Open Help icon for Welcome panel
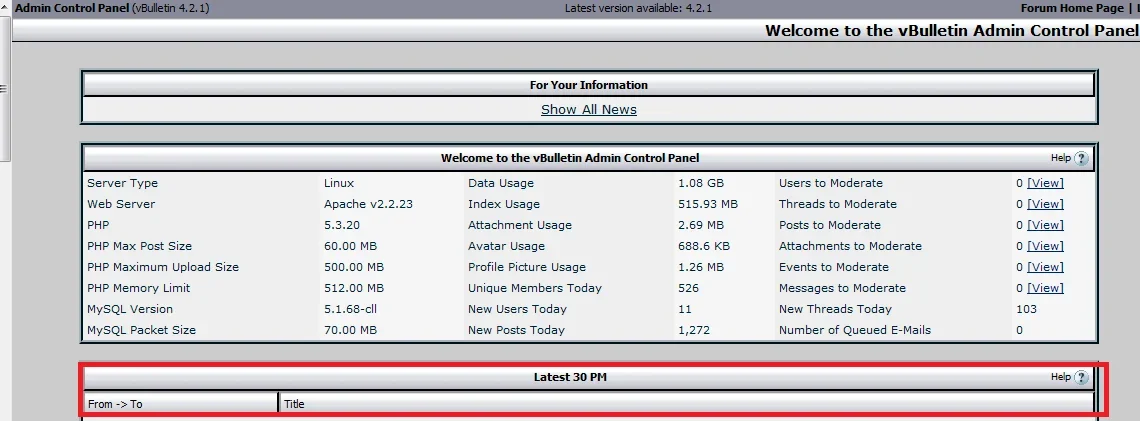The image size is (1140, 421). click(1081, 158)
